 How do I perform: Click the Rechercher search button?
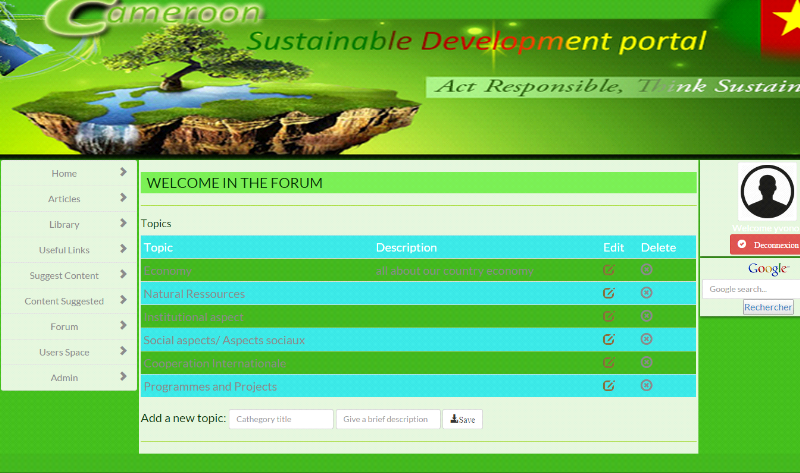[x=768, y=307]
